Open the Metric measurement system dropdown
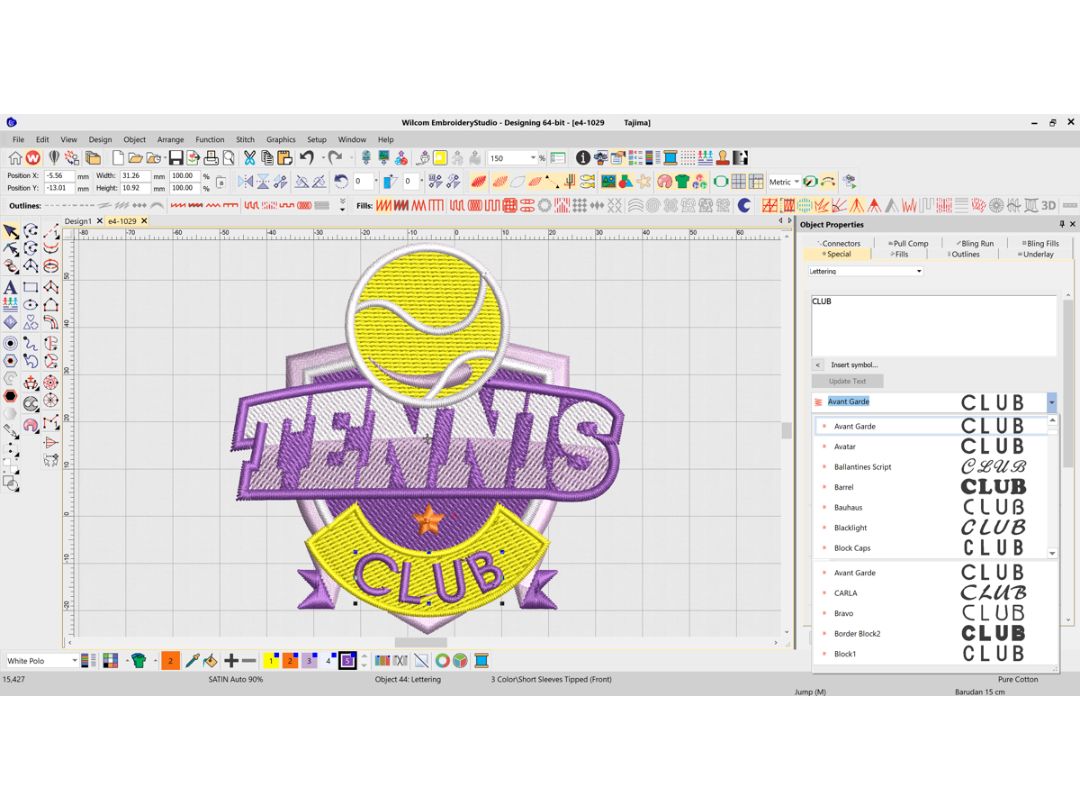This screenshot has height=810, width=1080. click(797, 183)
